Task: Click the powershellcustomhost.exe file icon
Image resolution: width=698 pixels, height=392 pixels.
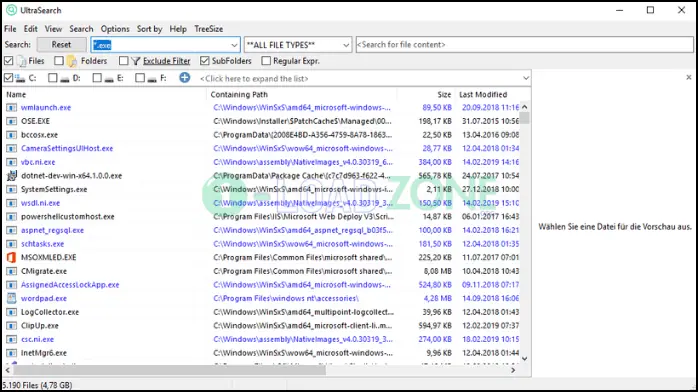Action: click(x=12, y=217)
